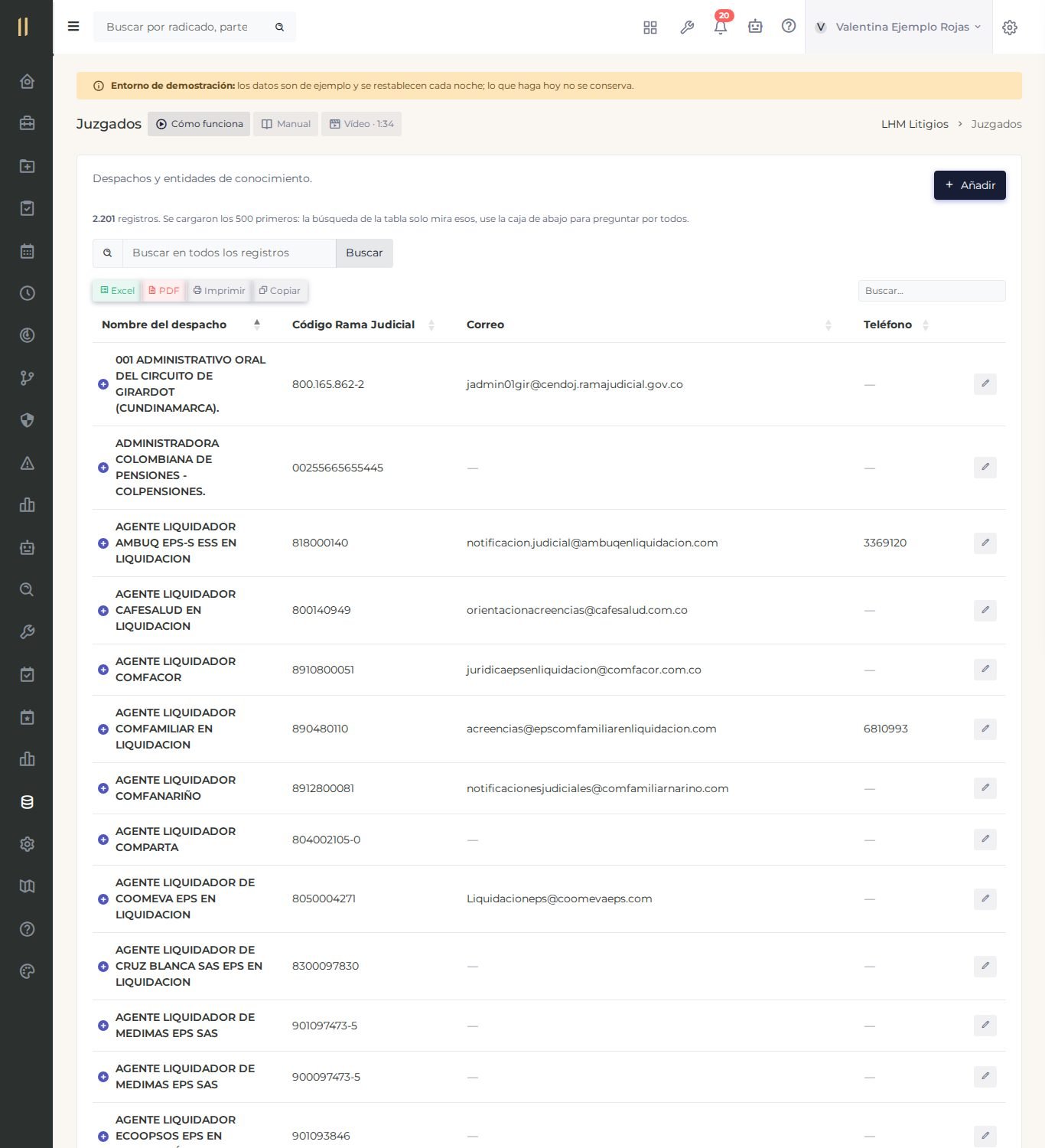Open the Valentina Ejemplo Rojas user dropdown

898,27
